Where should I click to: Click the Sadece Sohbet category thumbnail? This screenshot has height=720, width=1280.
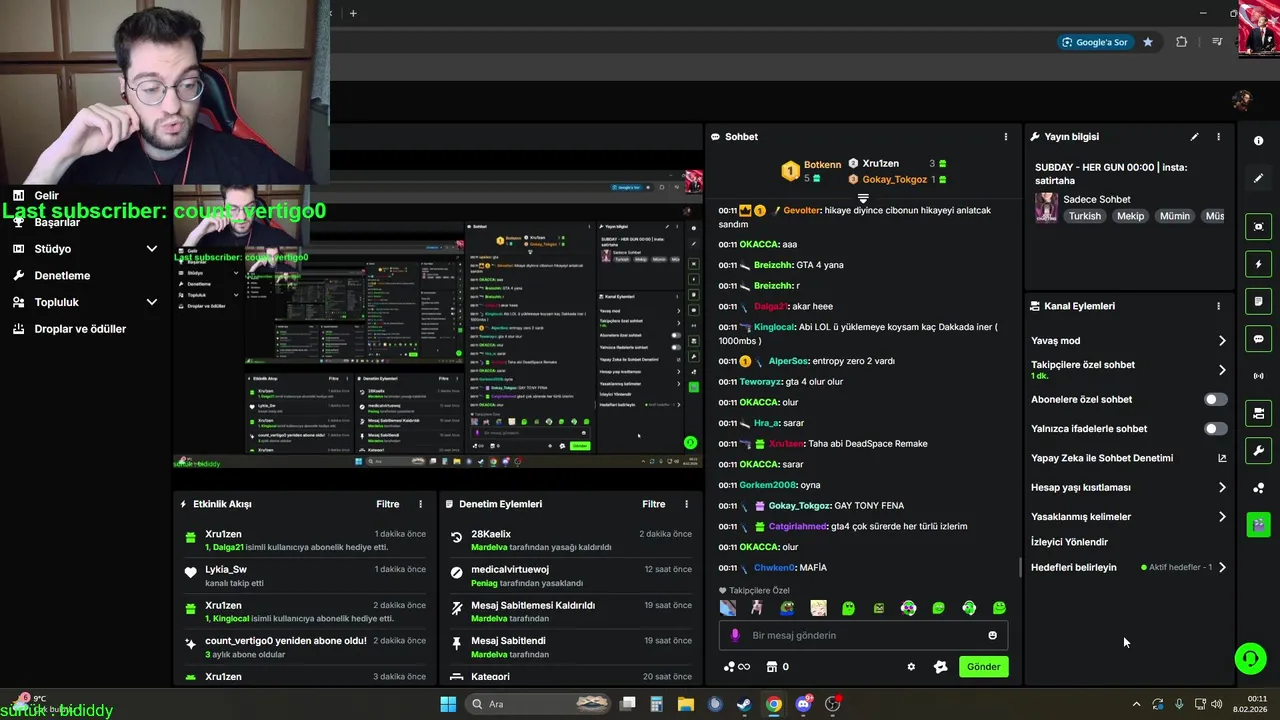(1046, 207)
